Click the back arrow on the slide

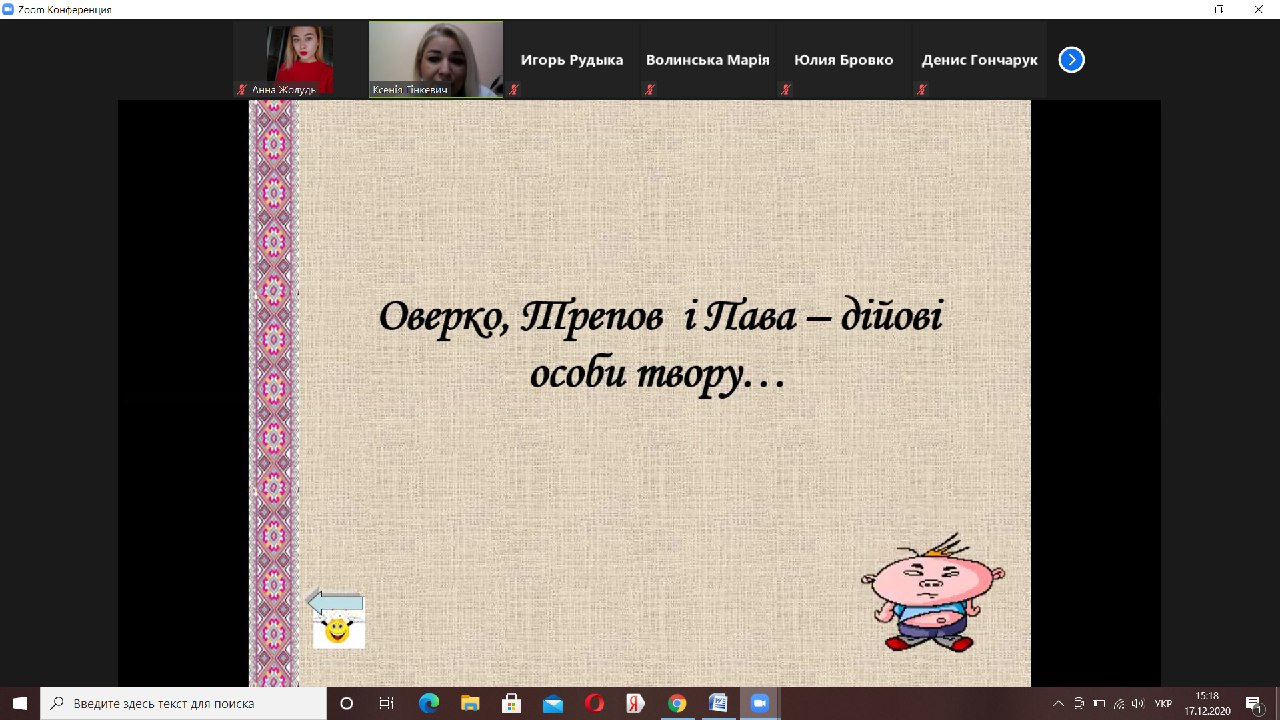[336, 602]
